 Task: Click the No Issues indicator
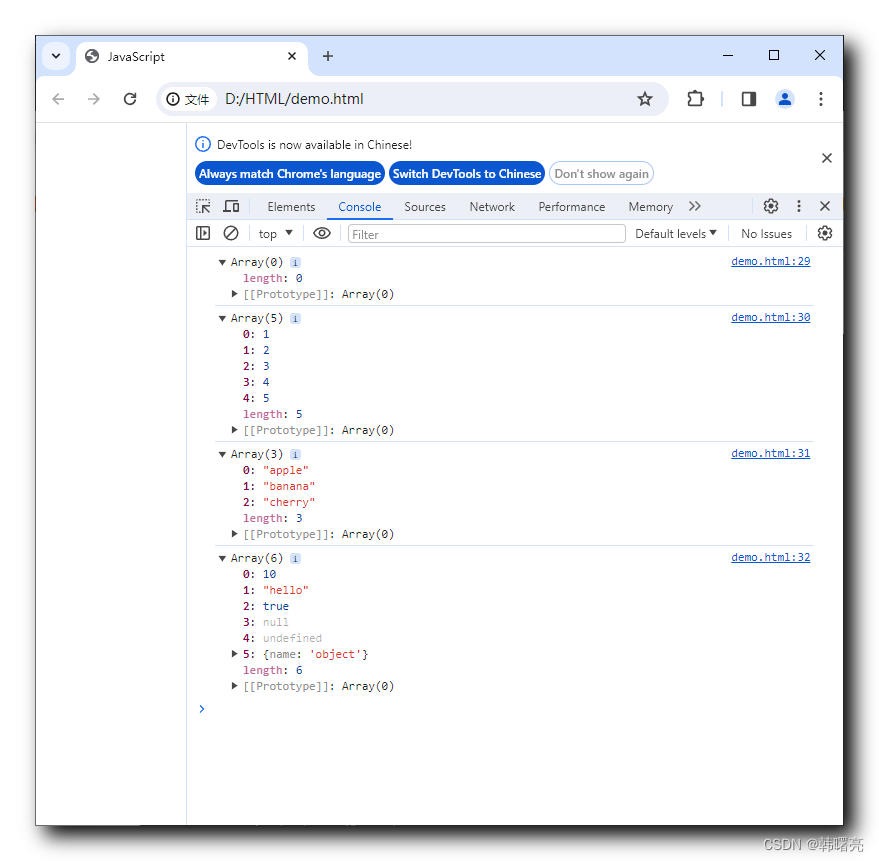pos(766,234)
